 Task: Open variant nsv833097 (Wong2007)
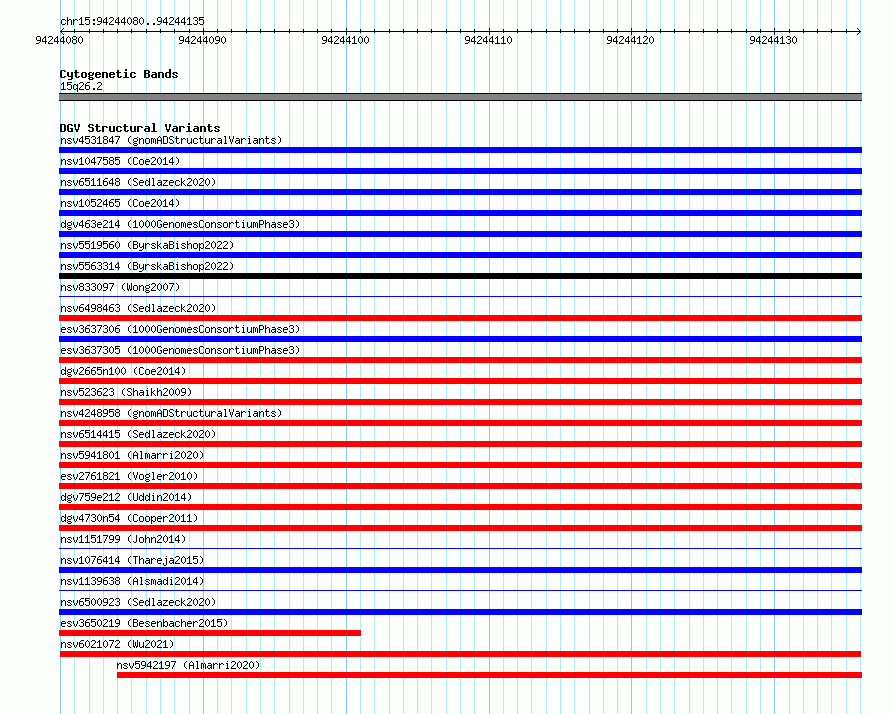[x=120, y=287]
